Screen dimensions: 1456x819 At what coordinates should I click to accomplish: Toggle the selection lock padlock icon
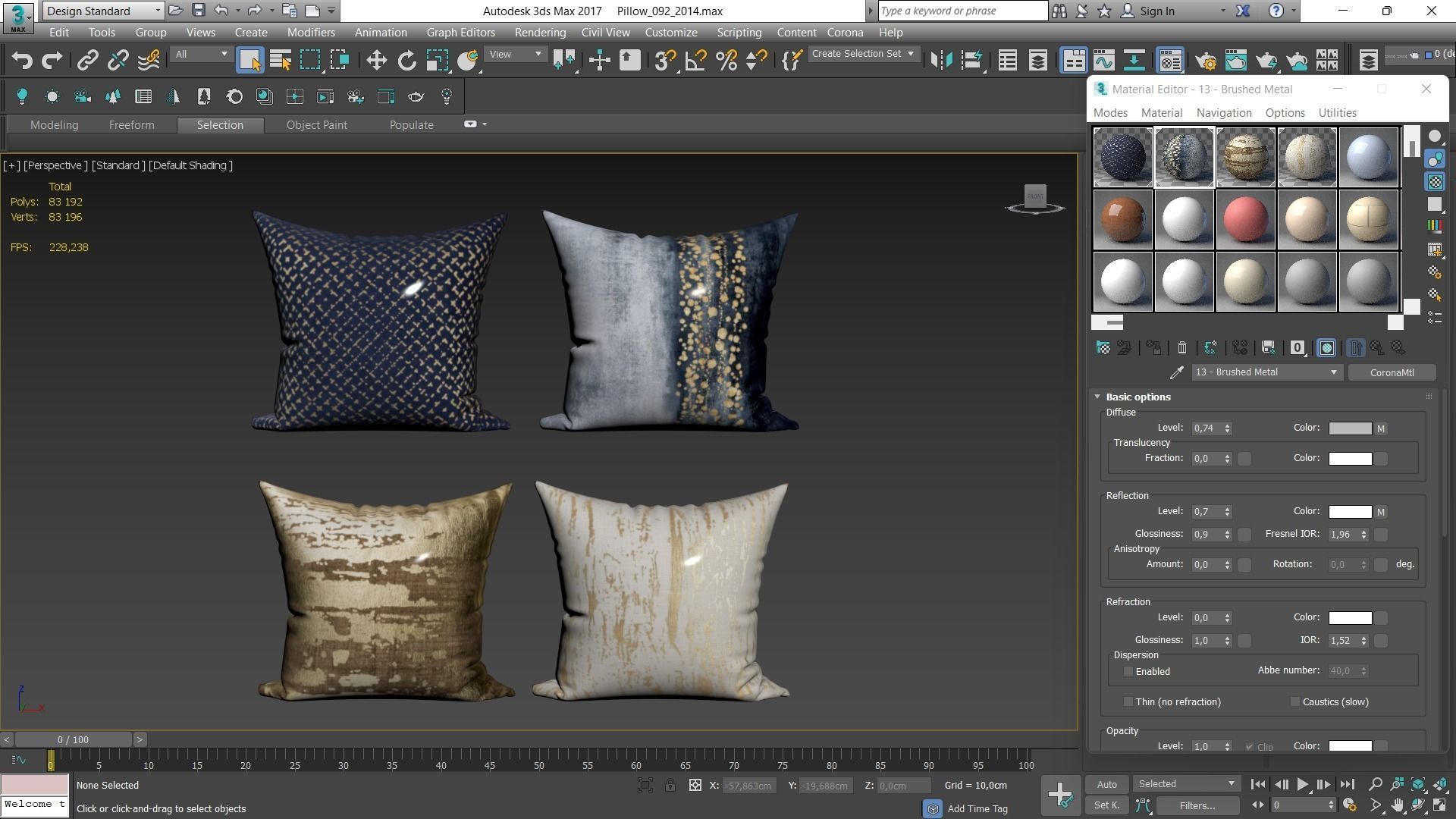click(670, 786)
